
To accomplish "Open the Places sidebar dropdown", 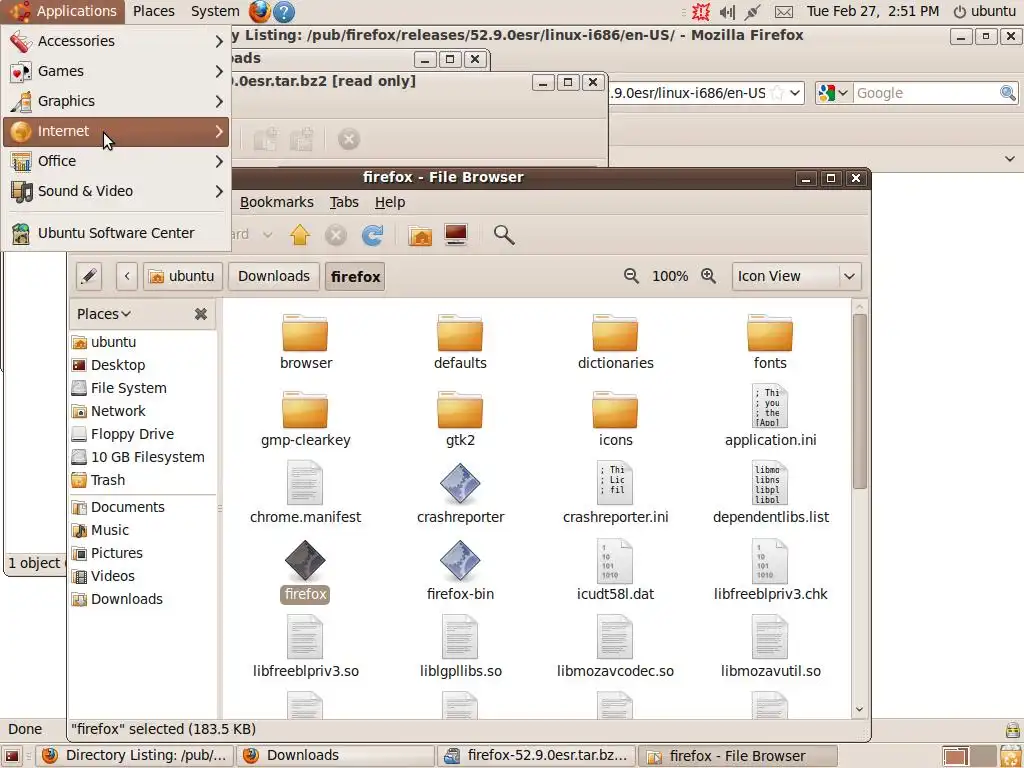I will click(x=104, y=314).
